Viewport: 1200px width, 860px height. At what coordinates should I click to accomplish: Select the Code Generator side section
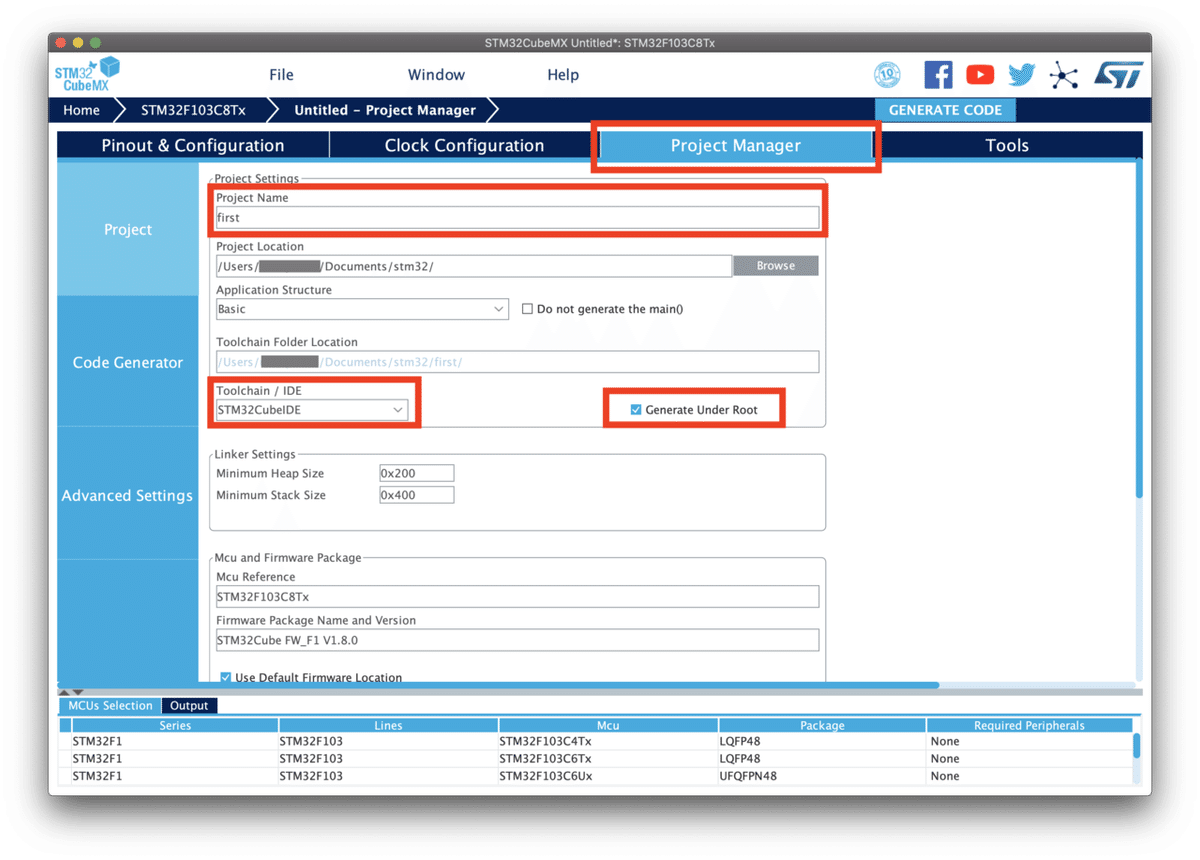tap(128, 362)
